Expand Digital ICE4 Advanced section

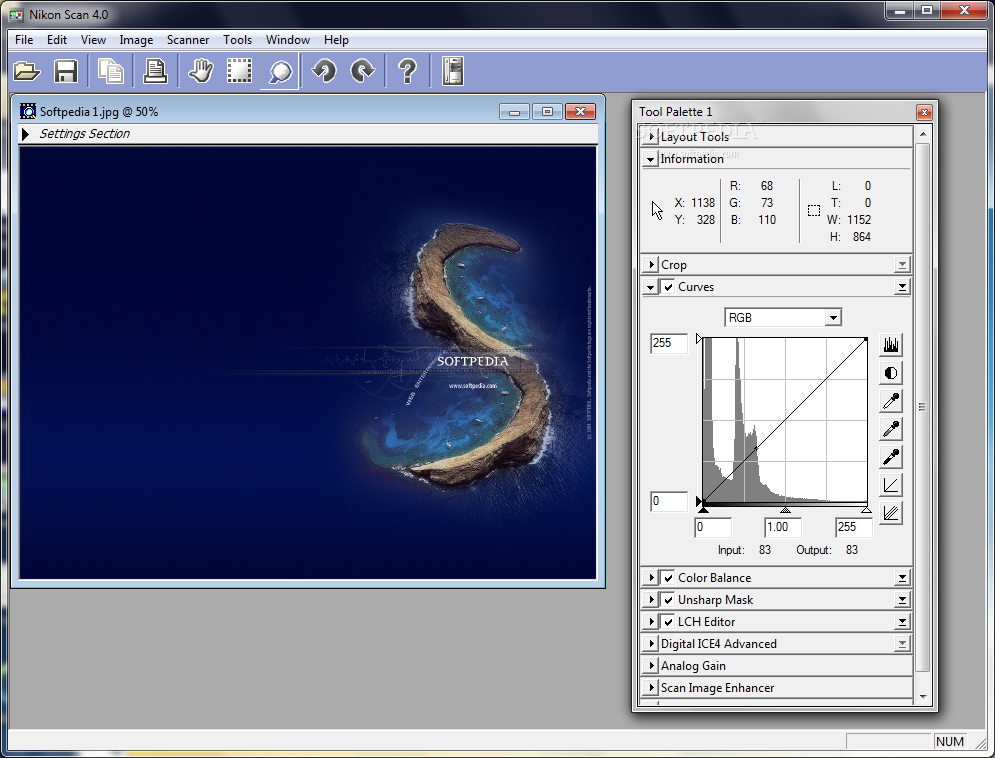[x=651, y=644]
